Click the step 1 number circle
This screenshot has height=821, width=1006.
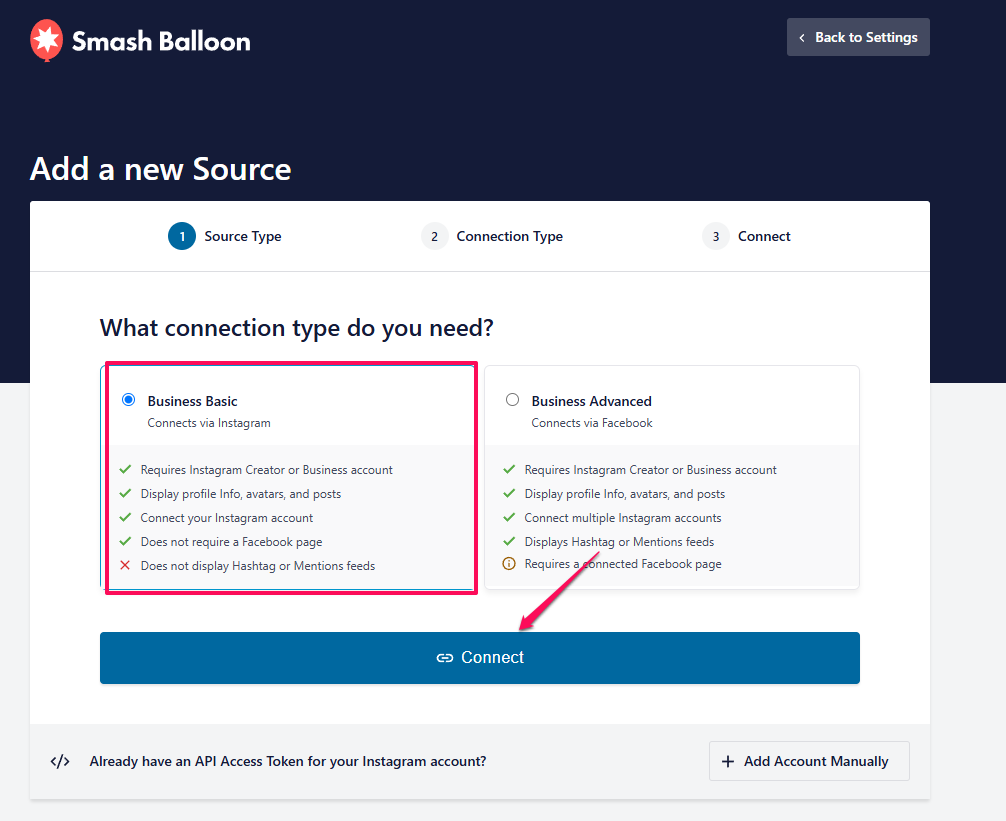click(182, 237)
